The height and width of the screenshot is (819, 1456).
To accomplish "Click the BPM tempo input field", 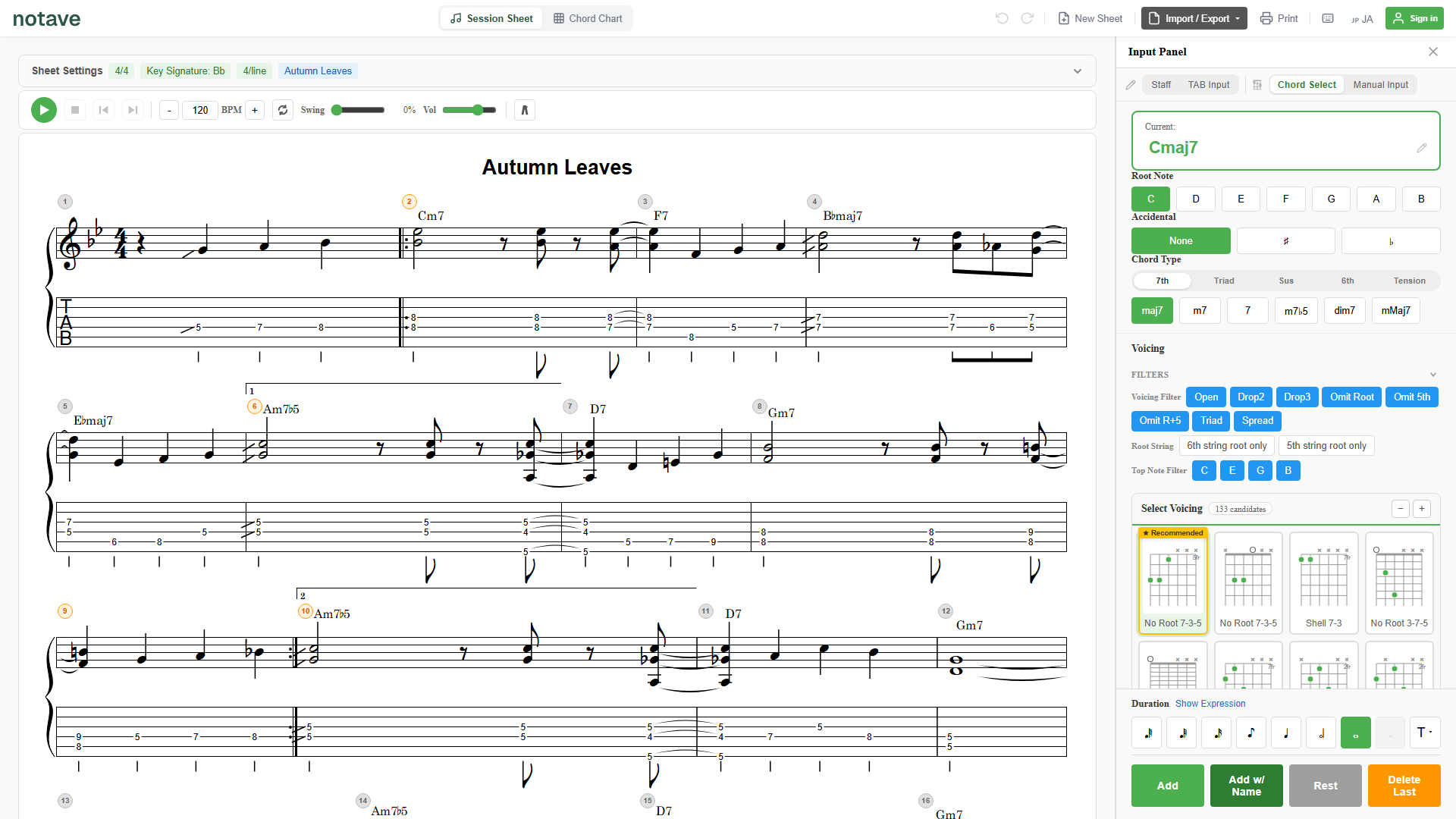I will [200, 110].
